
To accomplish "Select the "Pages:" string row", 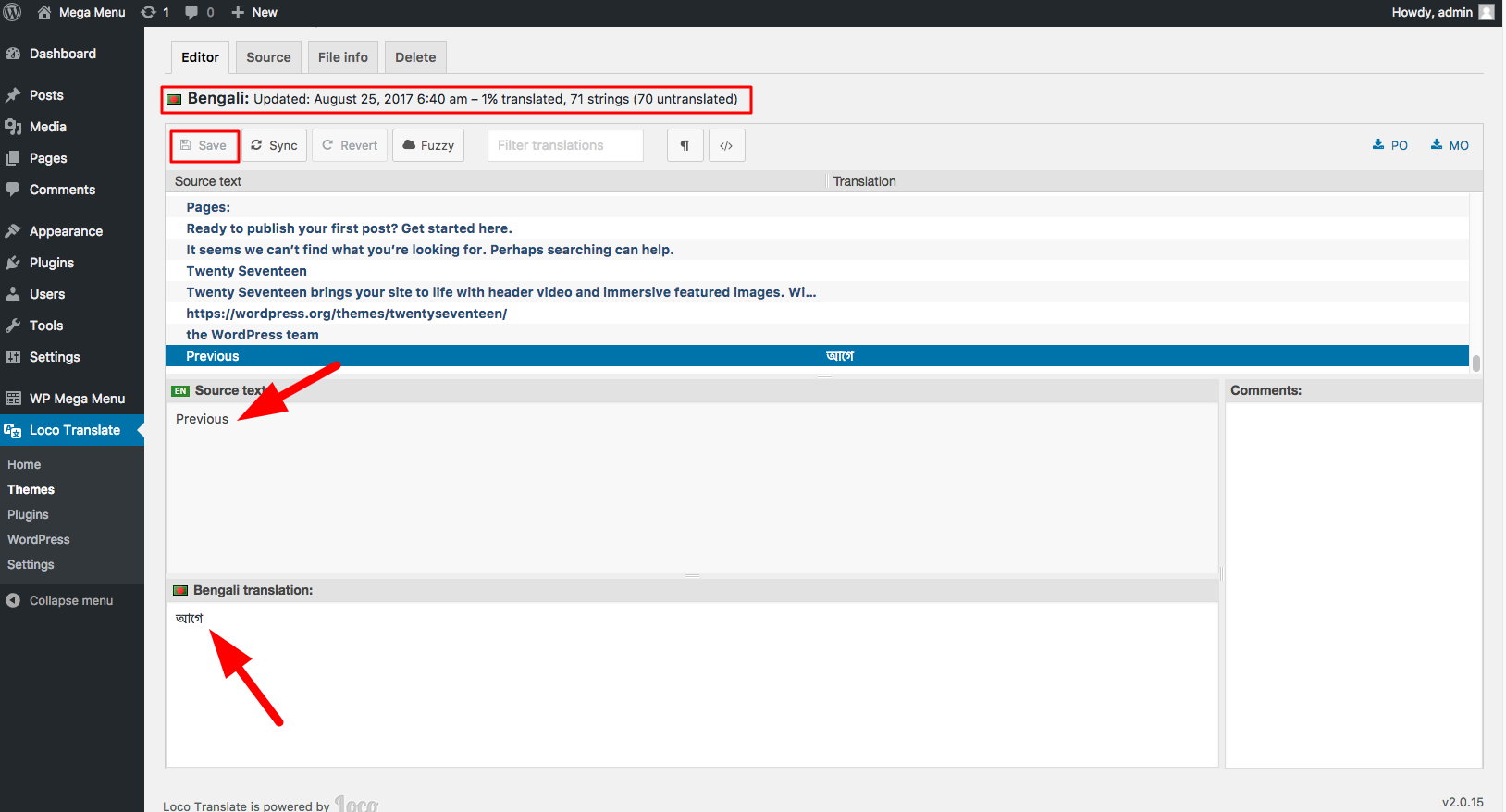I will point(817,207).
